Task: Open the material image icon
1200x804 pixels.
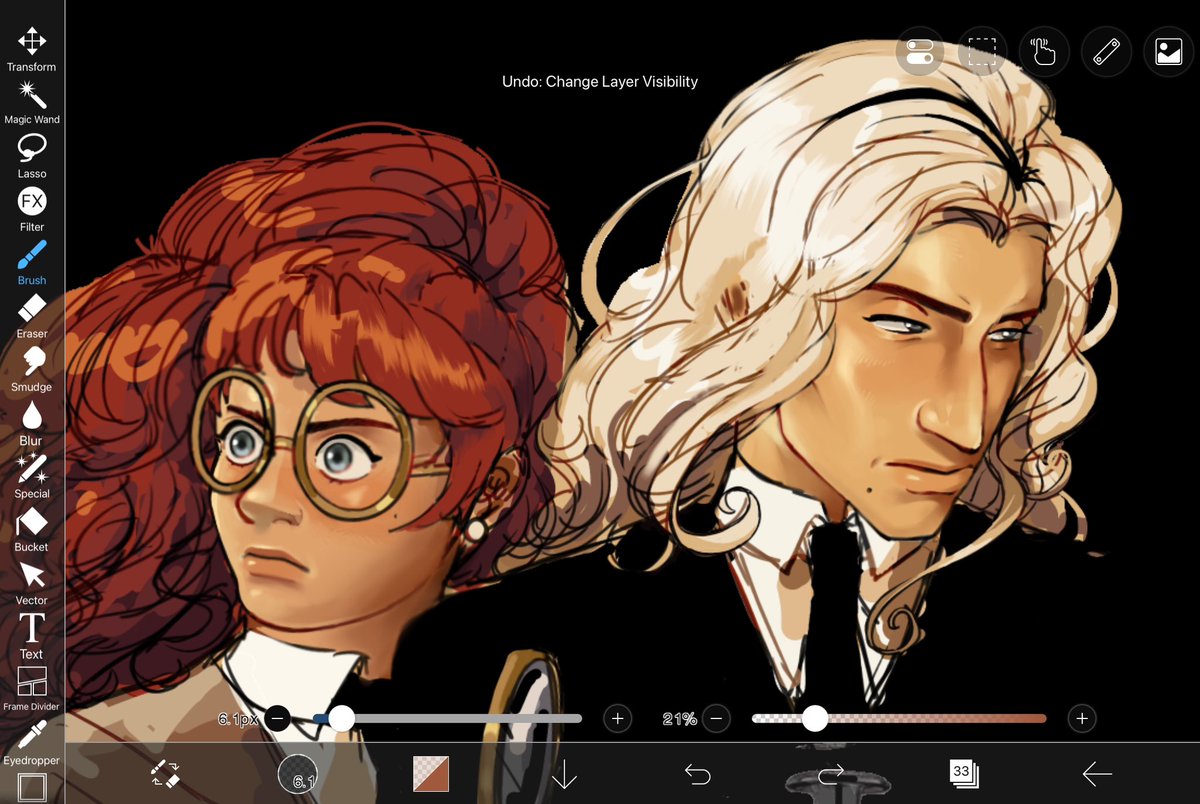Action: click(x=1168, y=51)
